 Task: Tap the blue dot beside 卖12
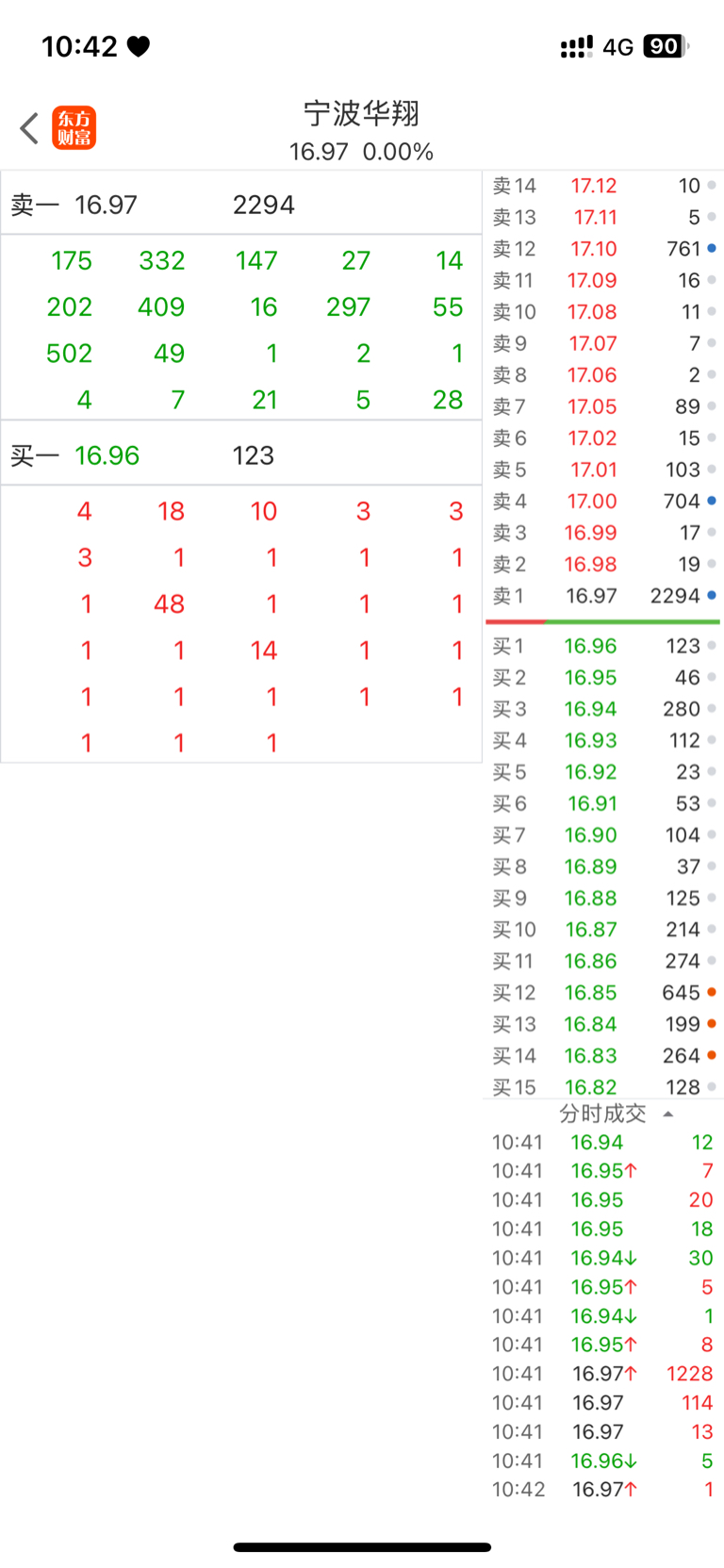(x=712, y=249)
